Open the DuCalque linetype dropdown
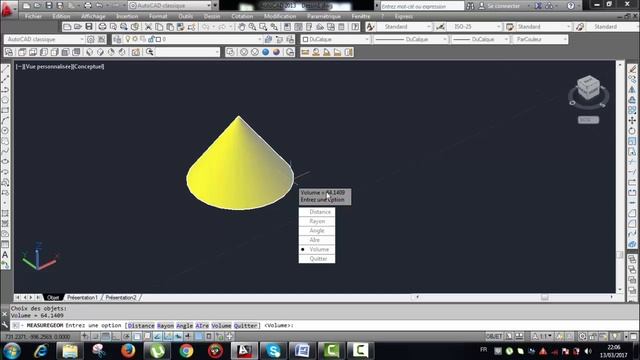Screen dimensions: 640x360 [x=445, y=39]
